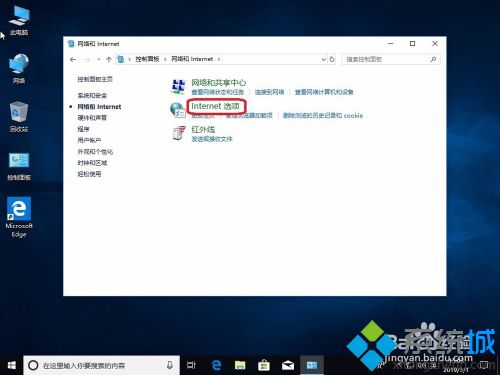Open Task View from the taskbar
Viewport: 500px width, 375px height.
(x=191, y=365)
